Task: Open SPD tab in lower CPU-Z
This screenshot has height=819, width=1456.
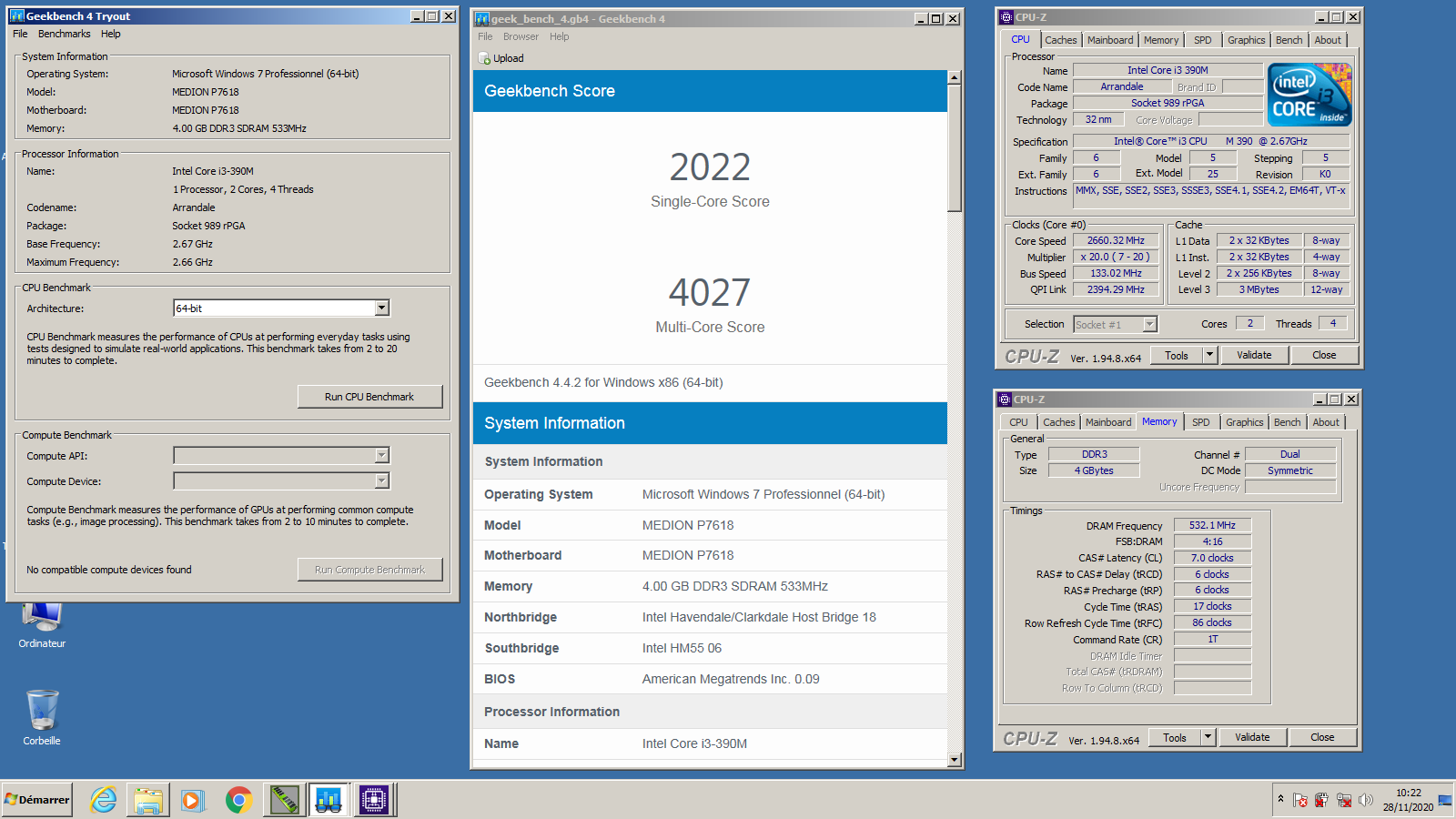Action: [1200, 422]
